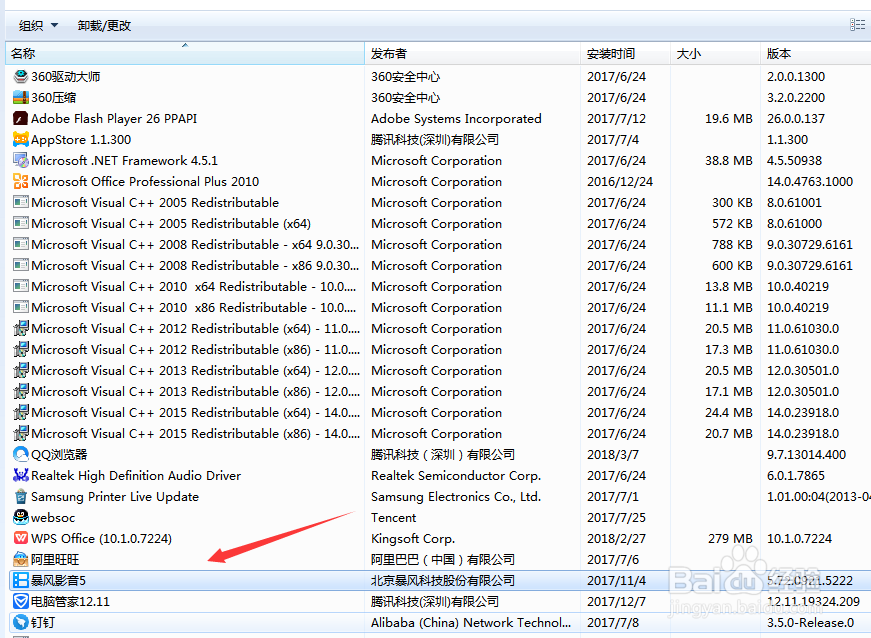871x638 pixels.
Task: Click the Realtek High Definition Audio Driver icon
Action: (21, 475)
